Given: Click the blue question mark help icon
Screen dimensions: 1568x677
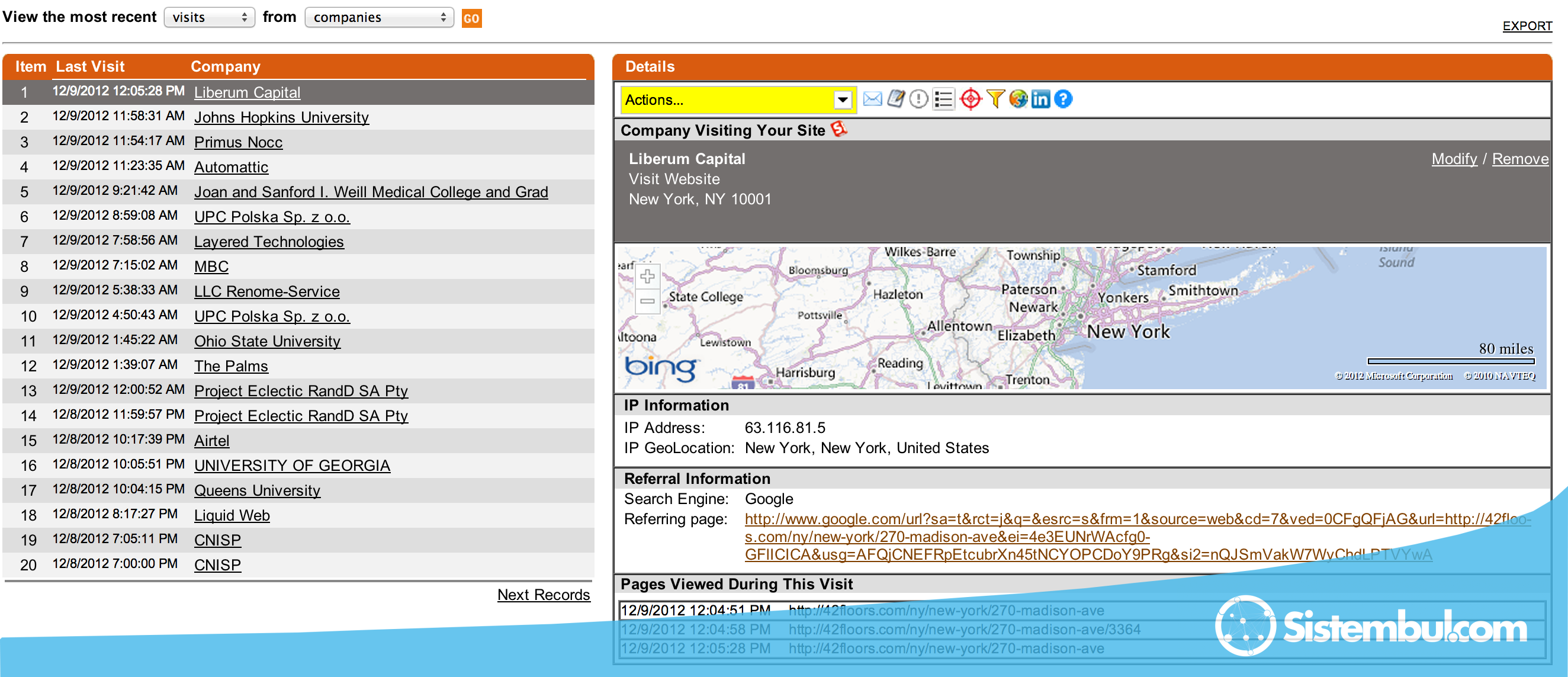Looking at the screenshot, I should [x=1063, y=99].
